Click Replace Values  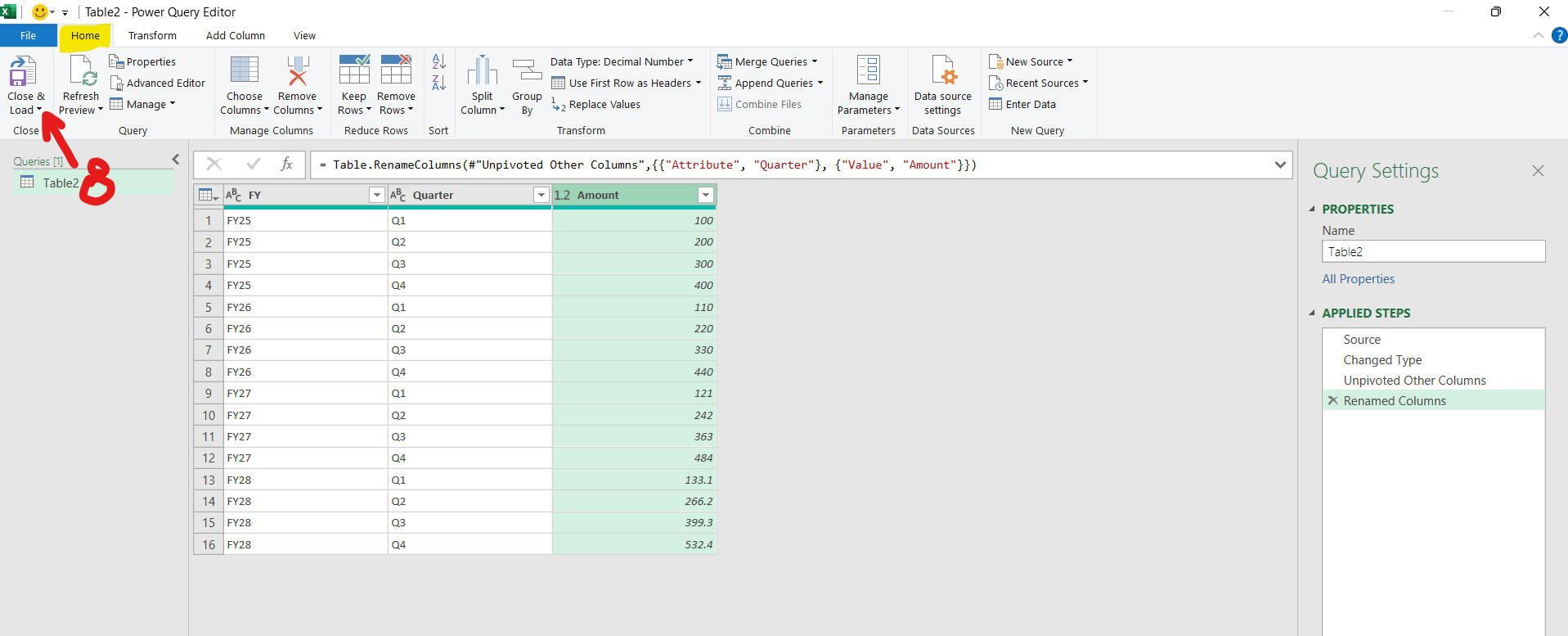pyautogui.click(x=596, y=104)
